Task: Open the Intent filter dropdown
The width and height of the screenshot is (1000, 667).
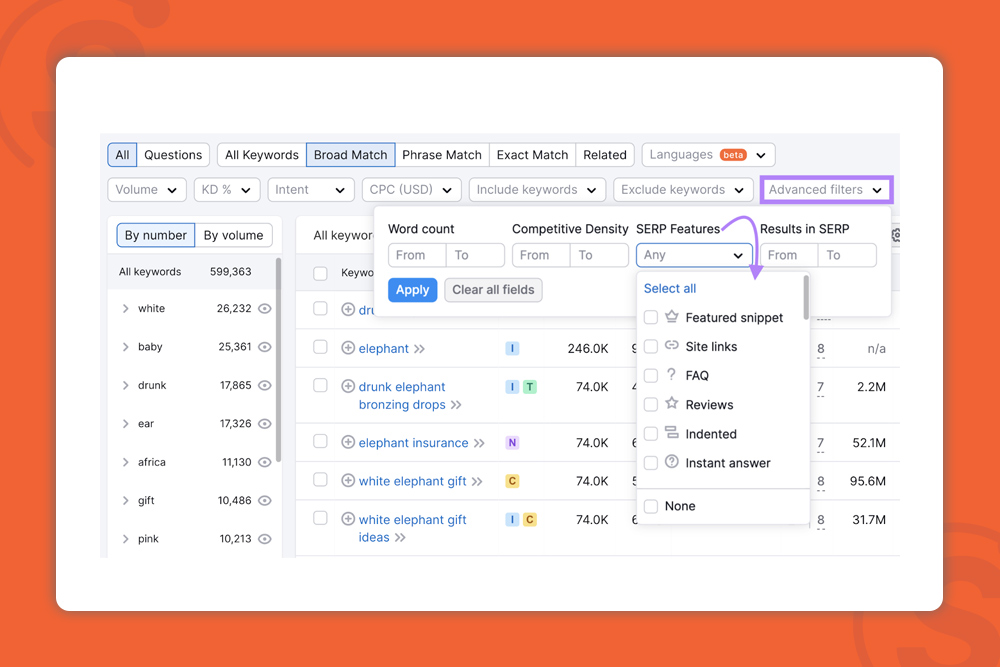Action: (311, 189)
